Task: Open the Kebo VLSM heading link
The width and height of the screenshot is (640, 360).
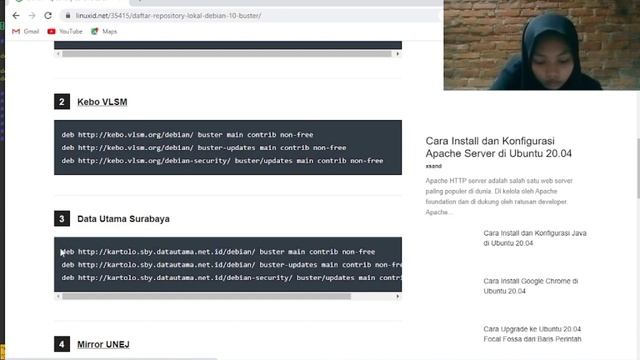Action: pos(102,102)
